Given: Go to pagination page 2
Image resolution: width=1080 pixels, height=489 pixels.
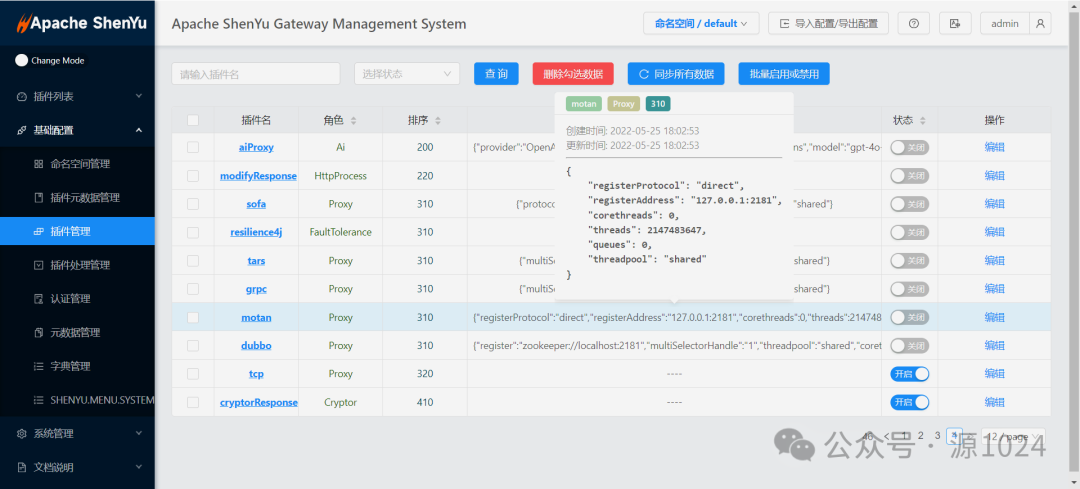Looking at the screenshot, I should [x=920, y=435].
